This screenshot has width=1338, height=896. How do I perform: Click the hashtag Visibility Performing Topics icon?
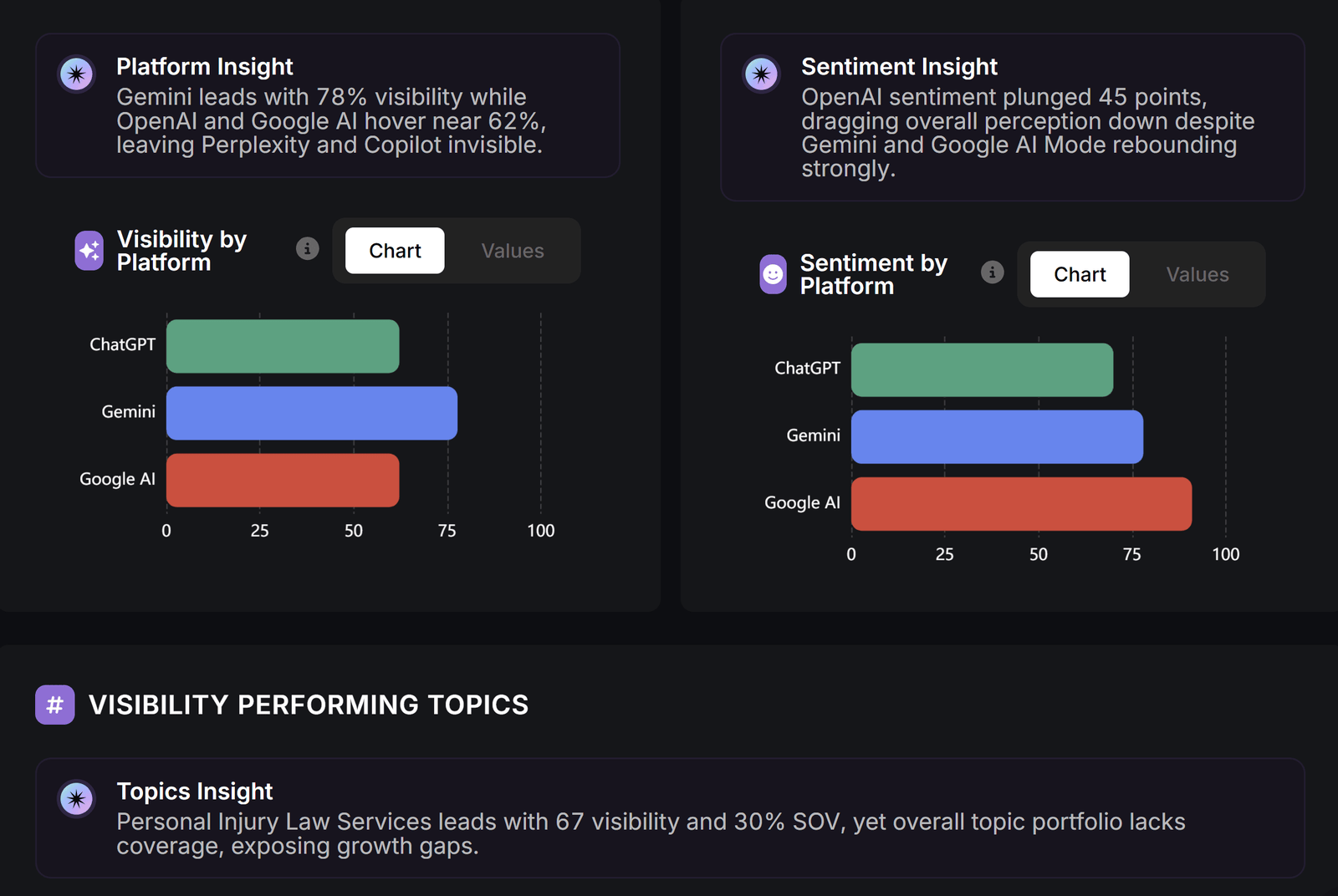coord(55,705)
